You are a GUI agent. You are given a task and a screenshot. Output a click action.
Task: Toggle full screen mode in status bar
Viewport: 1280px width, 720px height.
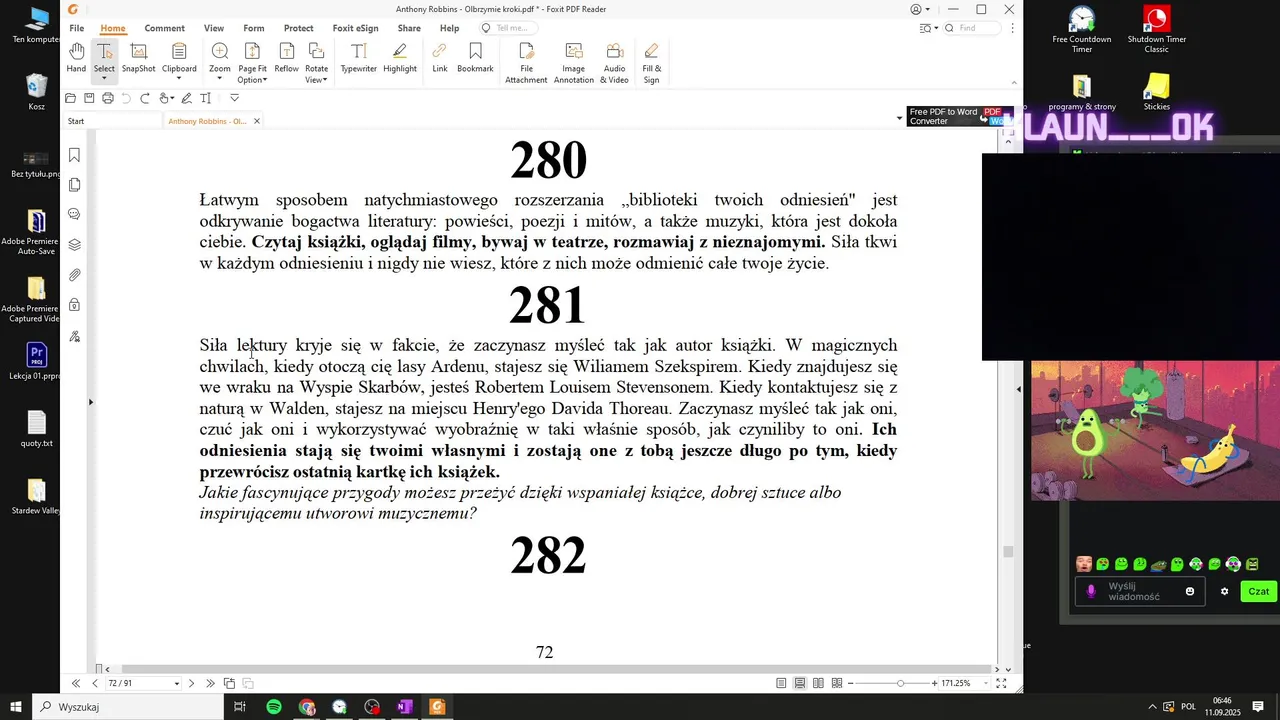point(1002,683)
